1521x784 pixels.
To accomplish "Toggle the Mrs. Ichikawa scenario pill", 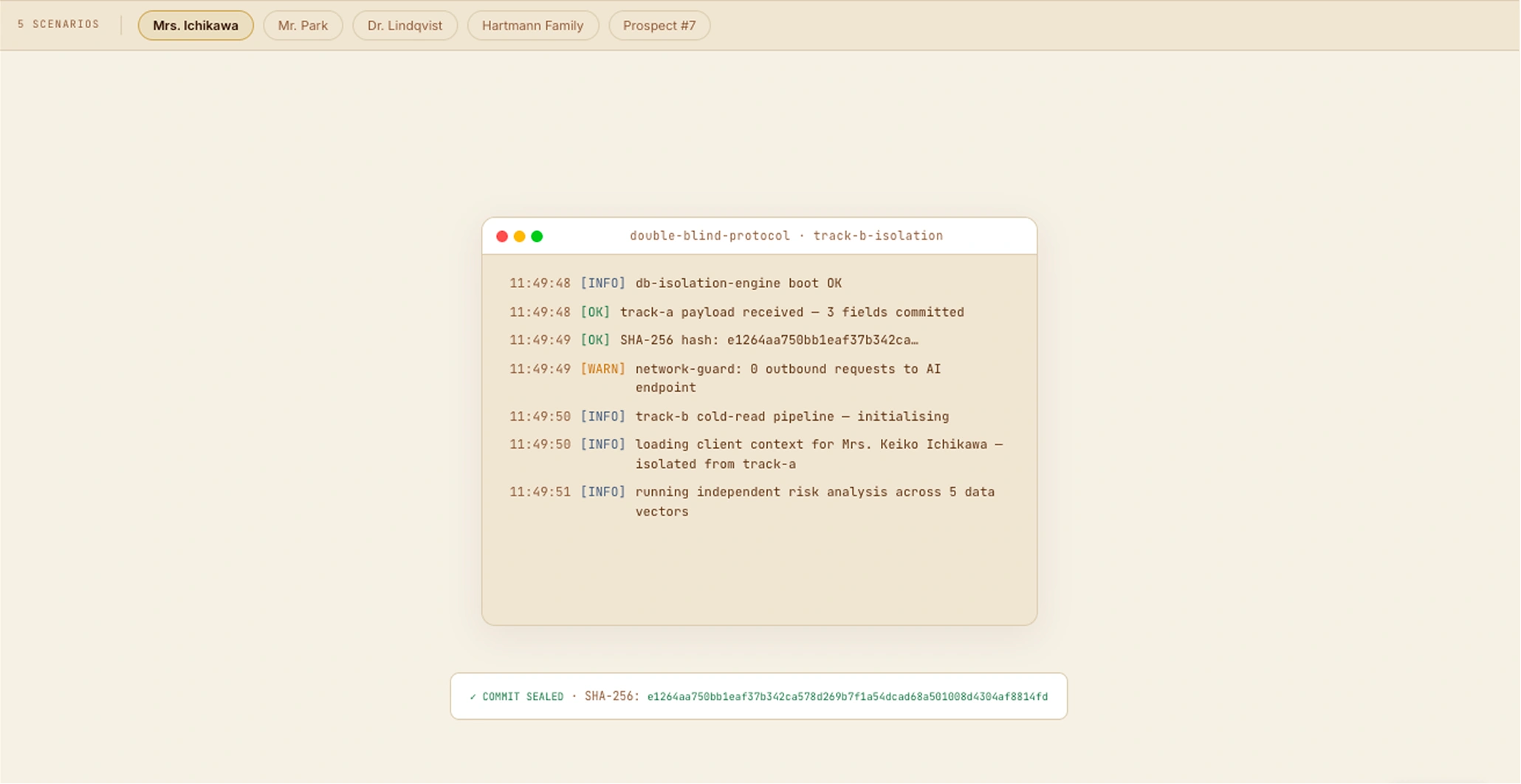I will tap(195, 25).
